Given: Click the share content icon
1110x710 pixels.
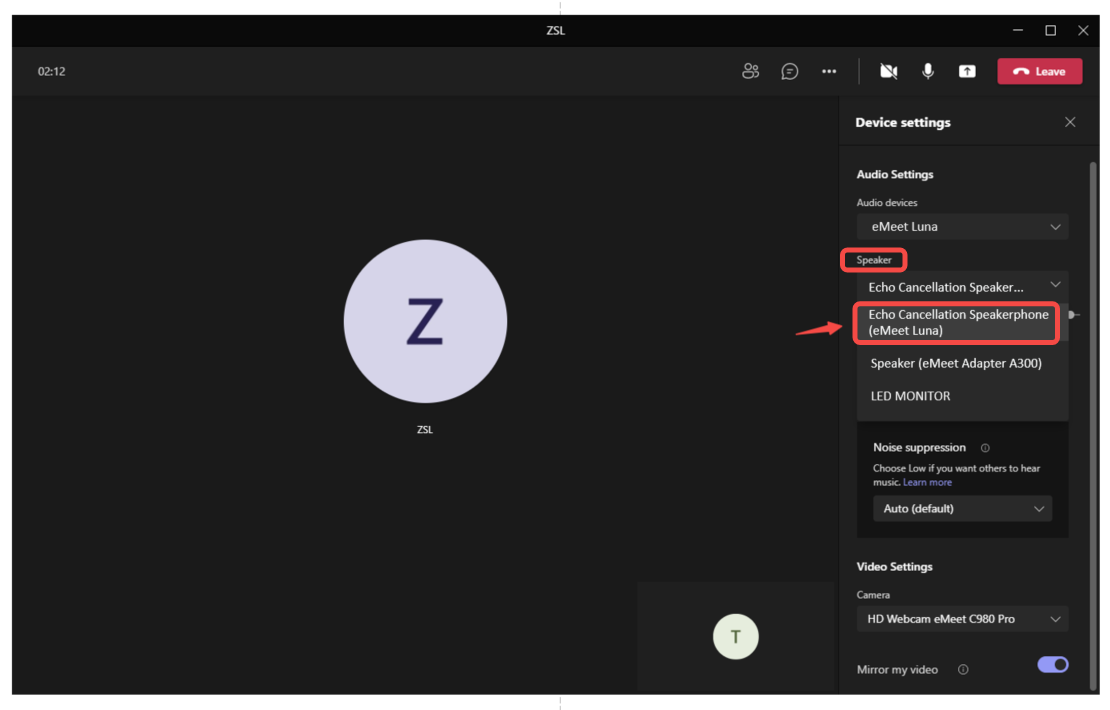Looking at the screenshot, I should [967, 71].
